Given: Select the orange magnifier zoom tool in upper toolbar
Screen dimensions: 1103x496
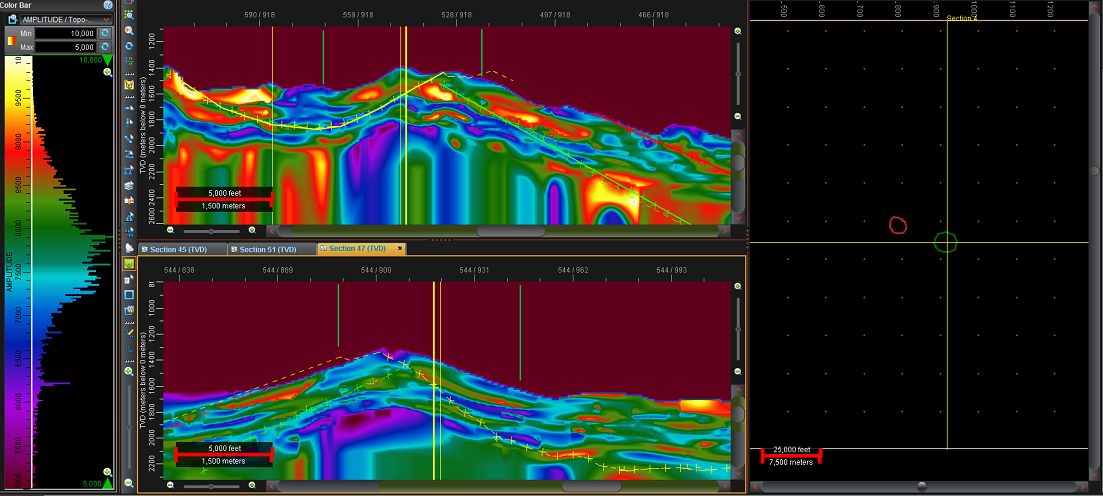Looking at the screenshot, I should [x=129, y=30].
